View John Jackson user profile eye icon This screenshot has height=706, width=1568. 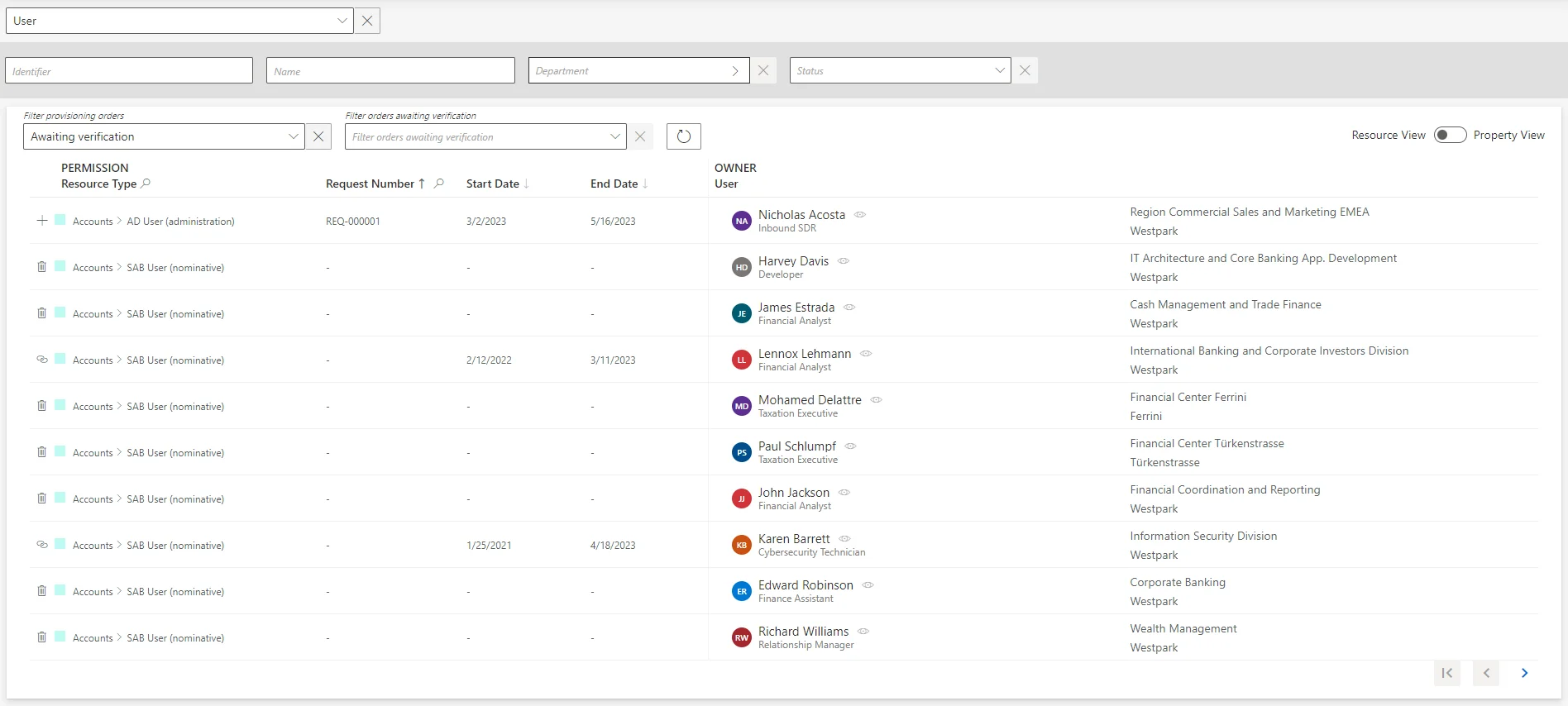pyautogui.click(x=844, y=492)
